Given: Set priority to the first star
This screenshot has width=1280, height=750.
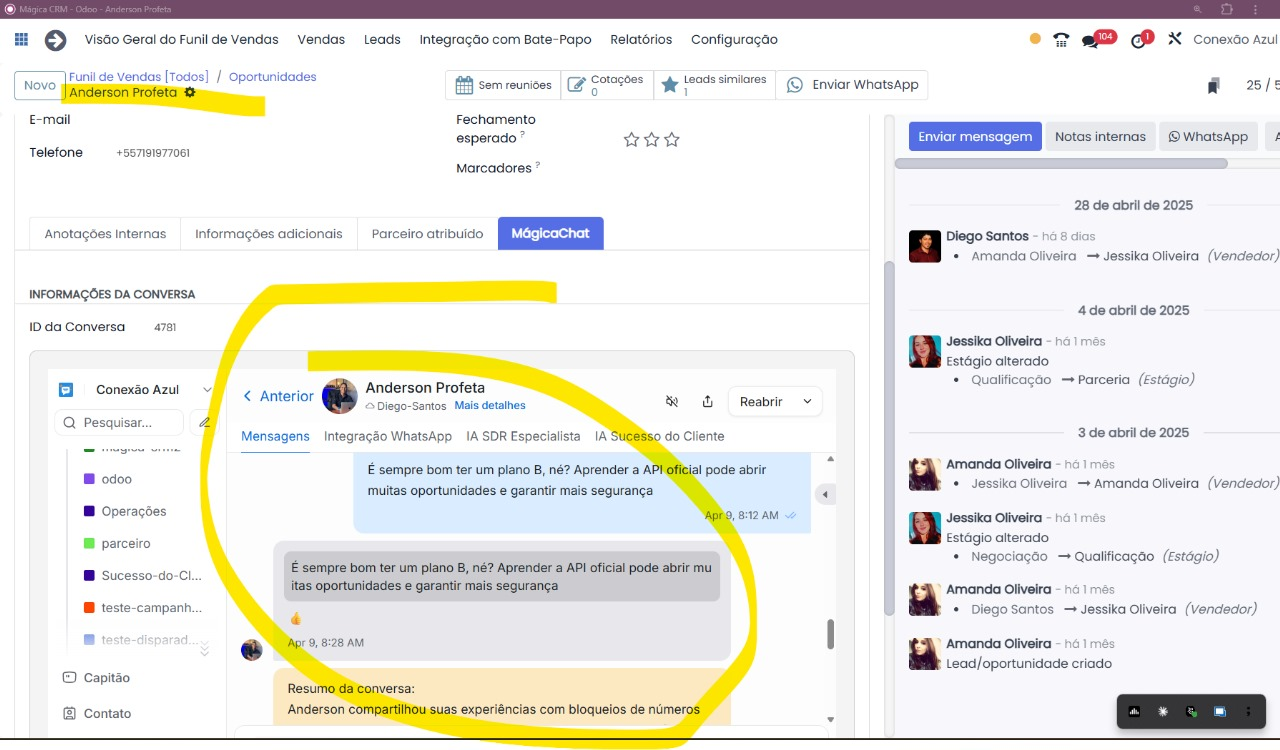Looking at the screenshot, I should tap(631, 140).
